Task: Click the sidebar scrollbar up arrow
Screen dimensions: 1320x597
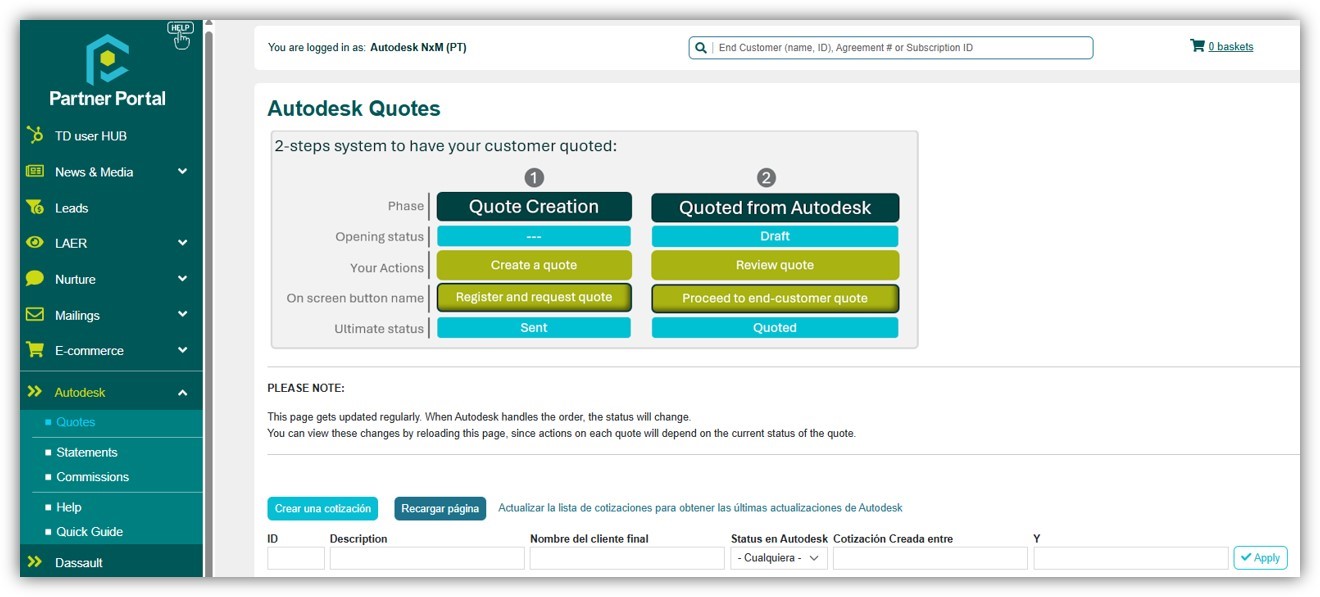Action: [x=208, y=24]
